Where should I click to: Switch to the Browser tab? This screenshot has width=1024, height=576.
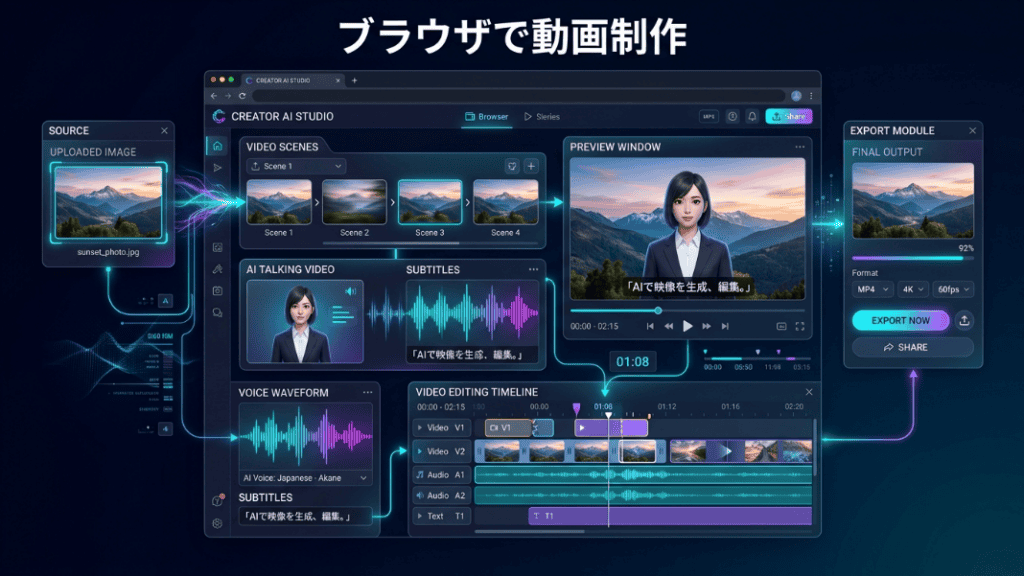[x=486, y=117]
